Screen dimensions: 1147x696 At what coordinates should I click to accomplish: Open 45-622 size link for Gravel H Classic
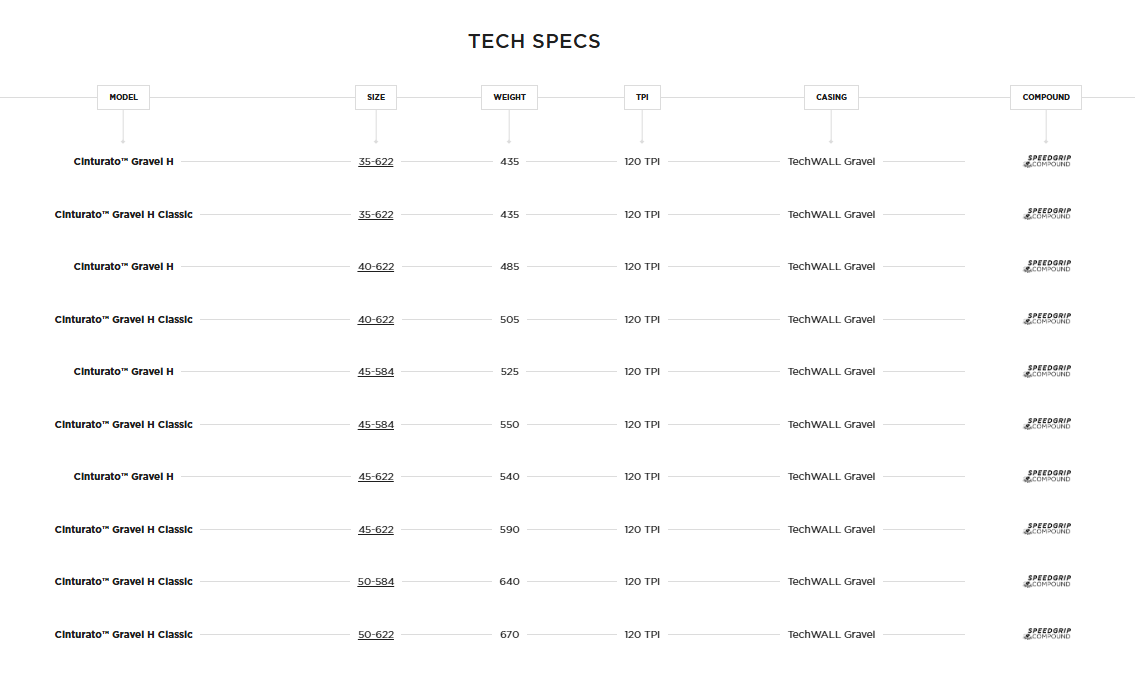click(376, 530)
